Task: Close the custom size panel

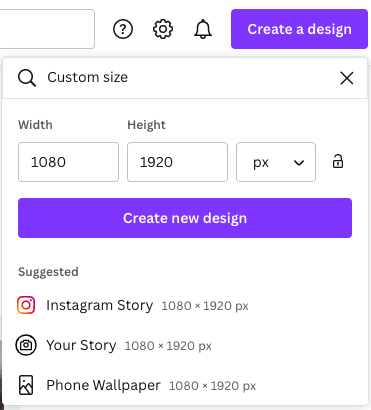Action: (x=347, y=78)
